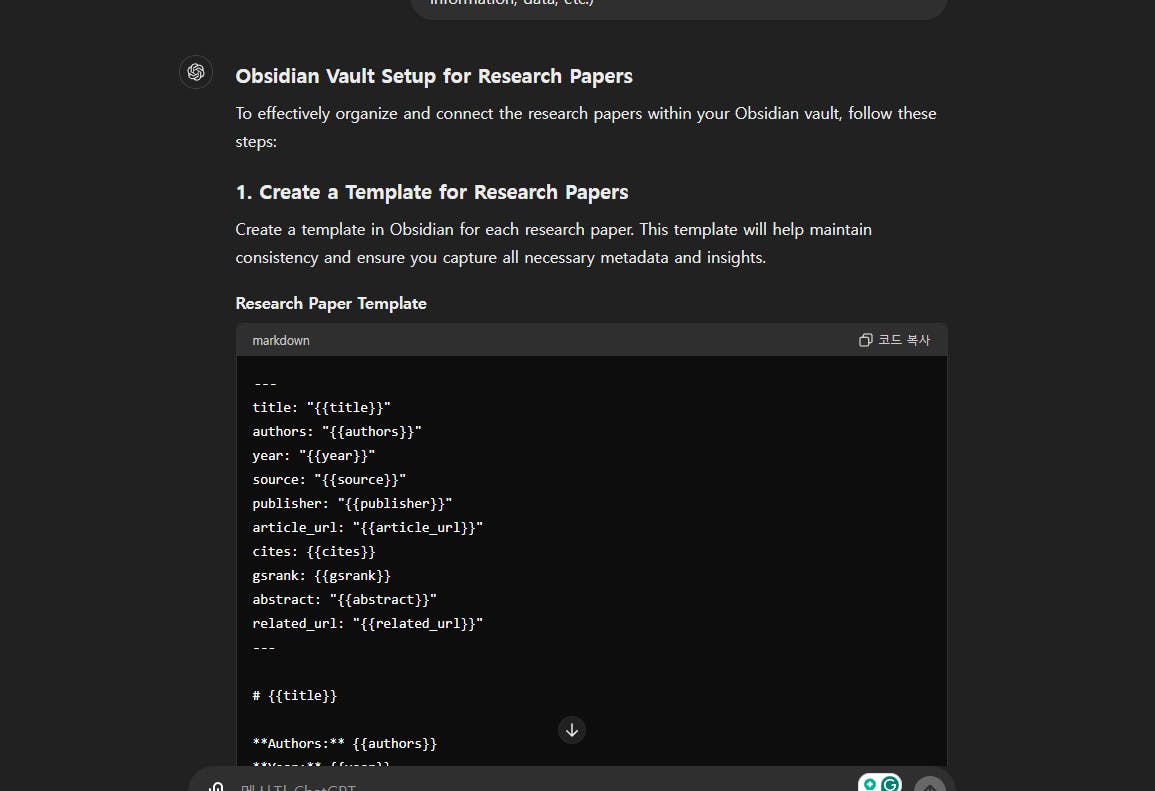Click the code line 'article_url: "{{article_url}}"'

click(368, 527)
